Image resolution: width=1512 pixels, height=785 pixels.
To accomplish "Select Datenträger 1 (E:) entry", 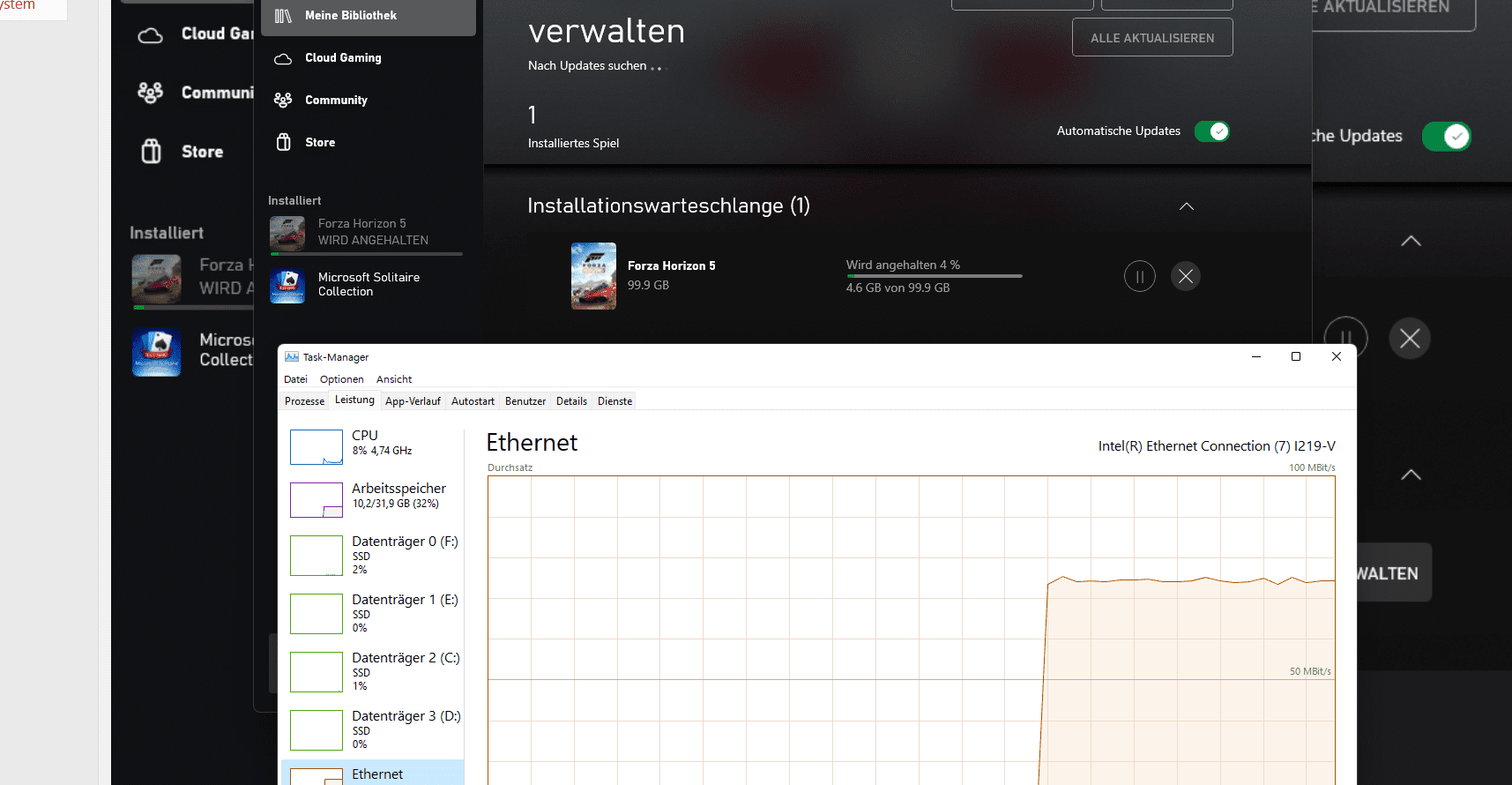I will coord(372,614).
